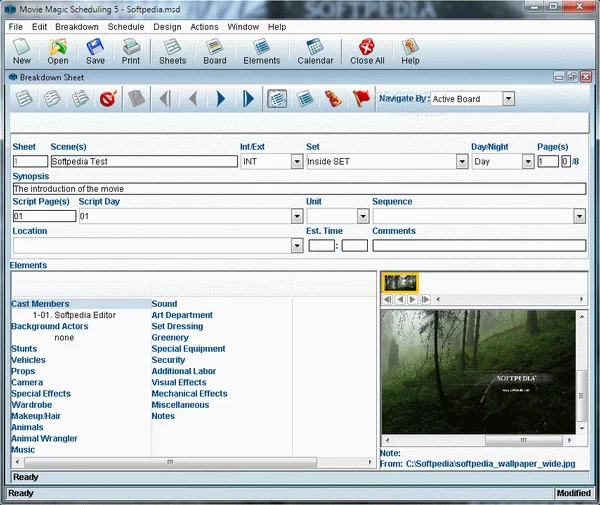Click the Est. Time hours field

tap(321, 245)
